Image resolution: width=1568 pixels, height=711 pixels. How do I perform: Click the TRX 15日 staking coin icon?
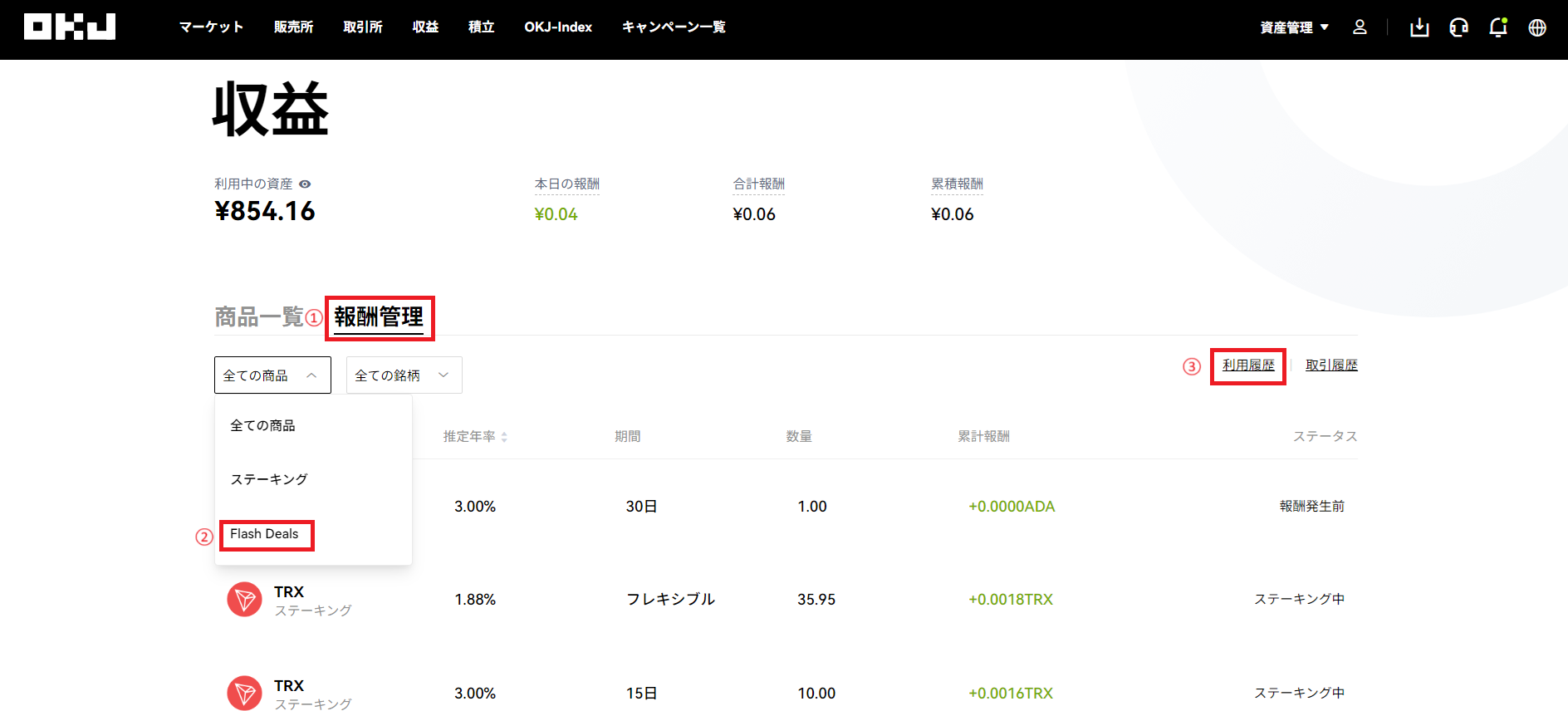coord(244,693)
